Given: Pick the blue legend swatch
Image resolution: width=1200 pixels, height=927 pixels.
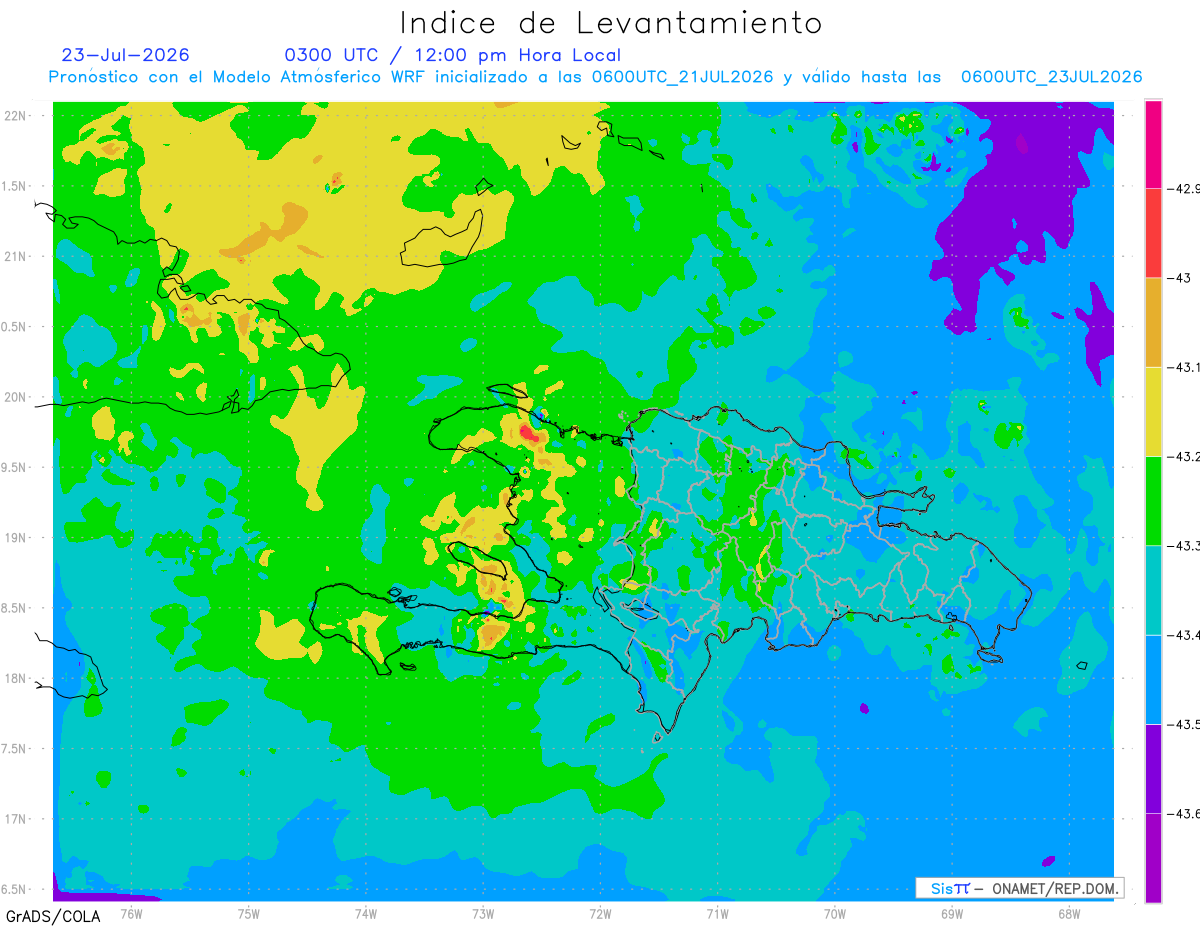Looking at the screenshot, I should pyautogui.click(x=1153, y=679).
